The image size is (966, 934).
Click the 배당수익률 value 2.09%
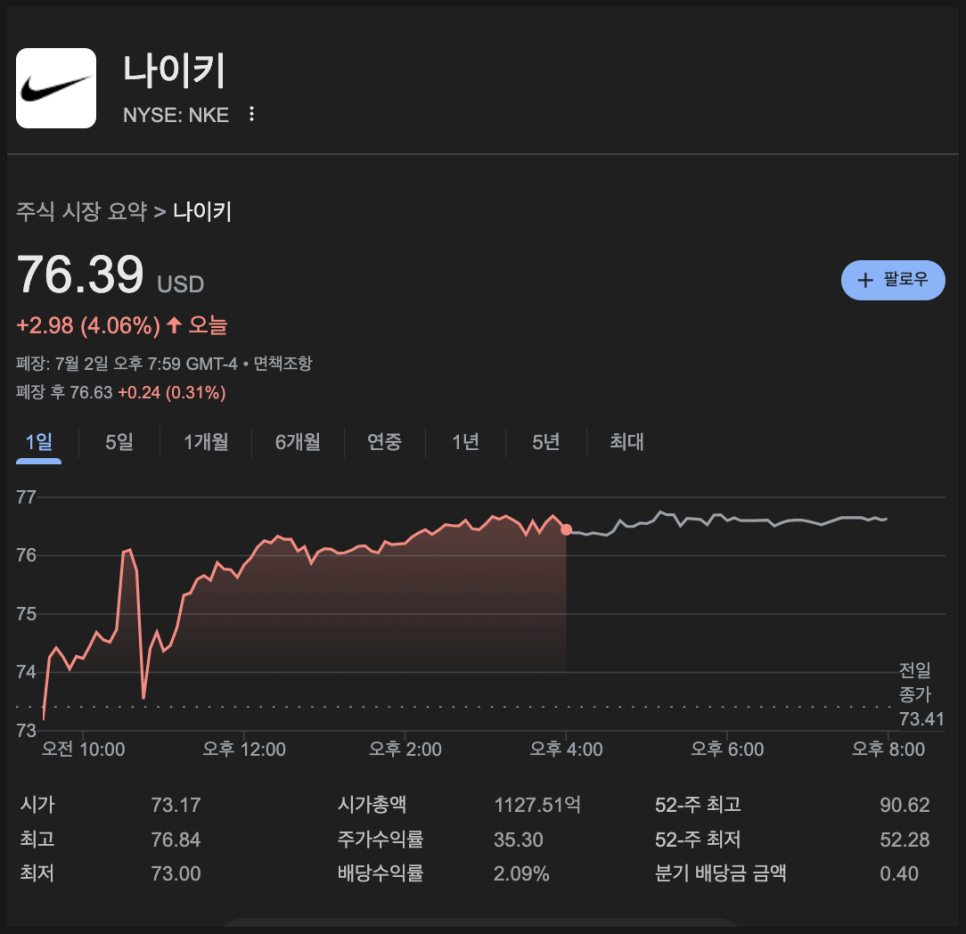point(521,874)
